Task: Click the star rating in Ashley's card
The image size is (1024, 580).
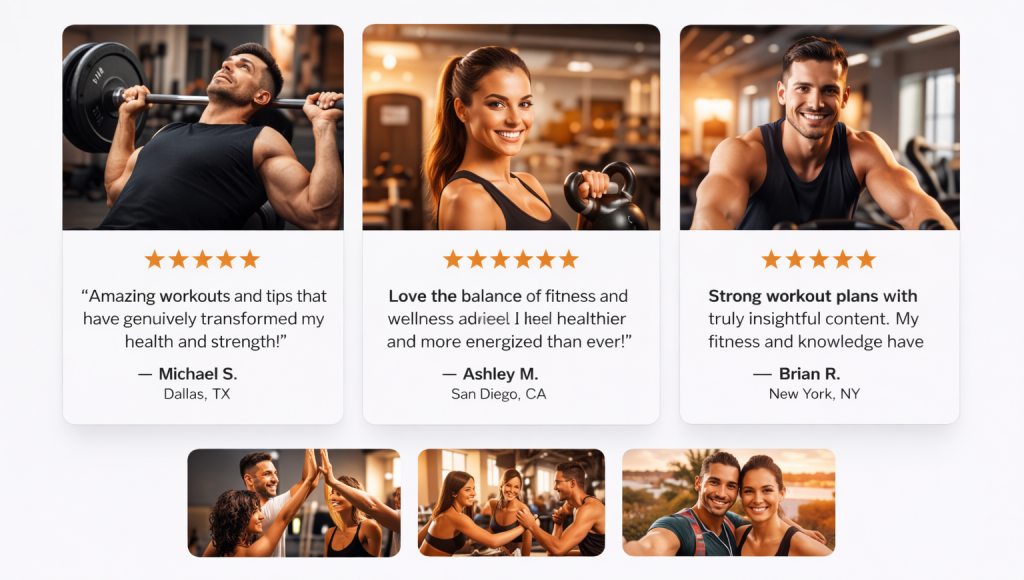Action: pos(511,259)
